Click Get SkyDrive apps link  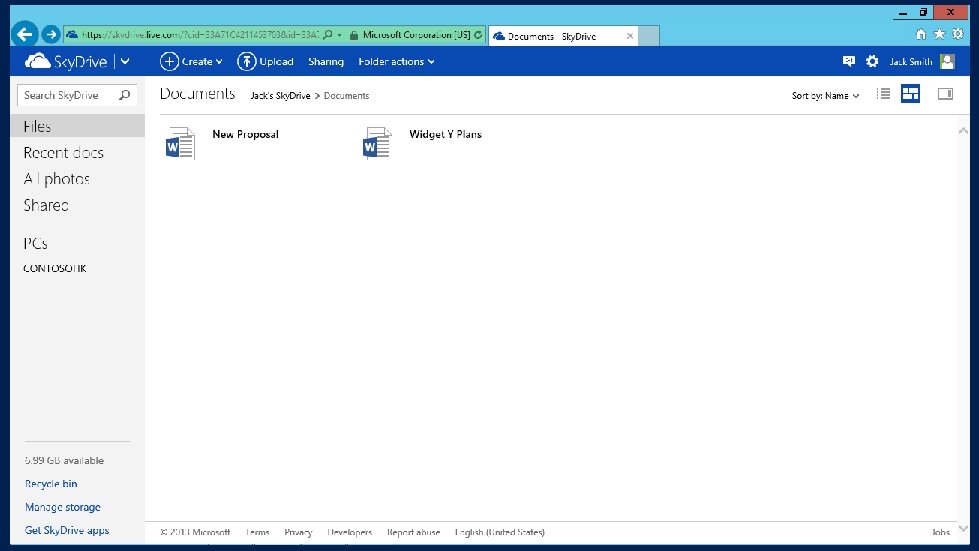coord(67,530)
